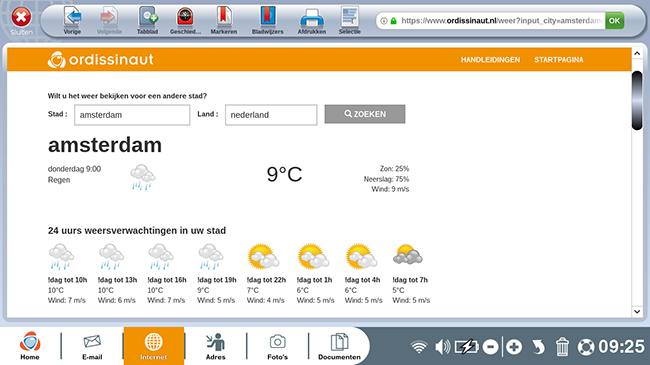Open the STARTPAGINA menu link
This screenshot has width=650, height=365.
coord(558,60)
